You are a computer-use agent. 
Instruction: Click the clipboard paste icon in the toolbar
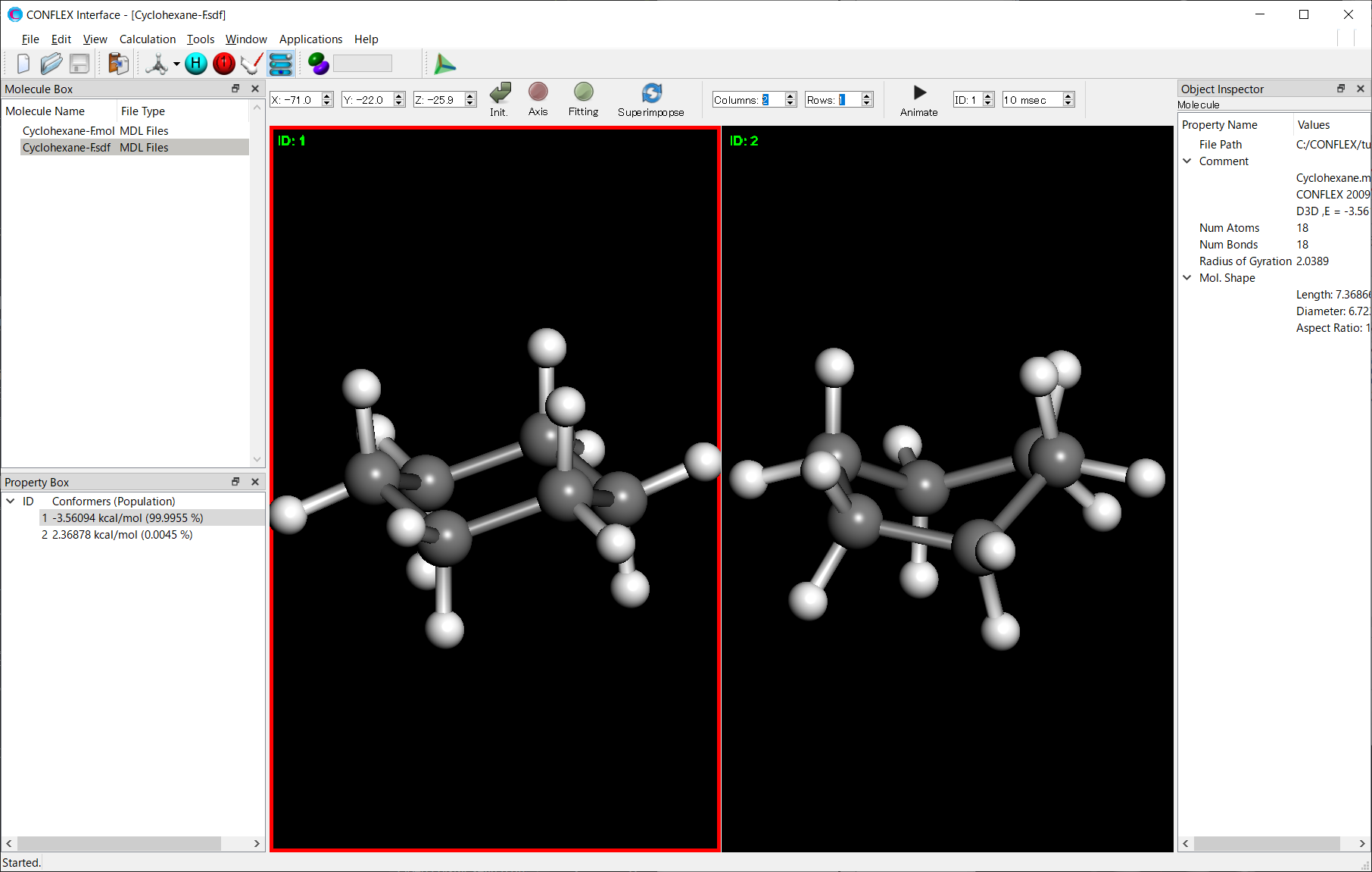(x=118, y=64)
